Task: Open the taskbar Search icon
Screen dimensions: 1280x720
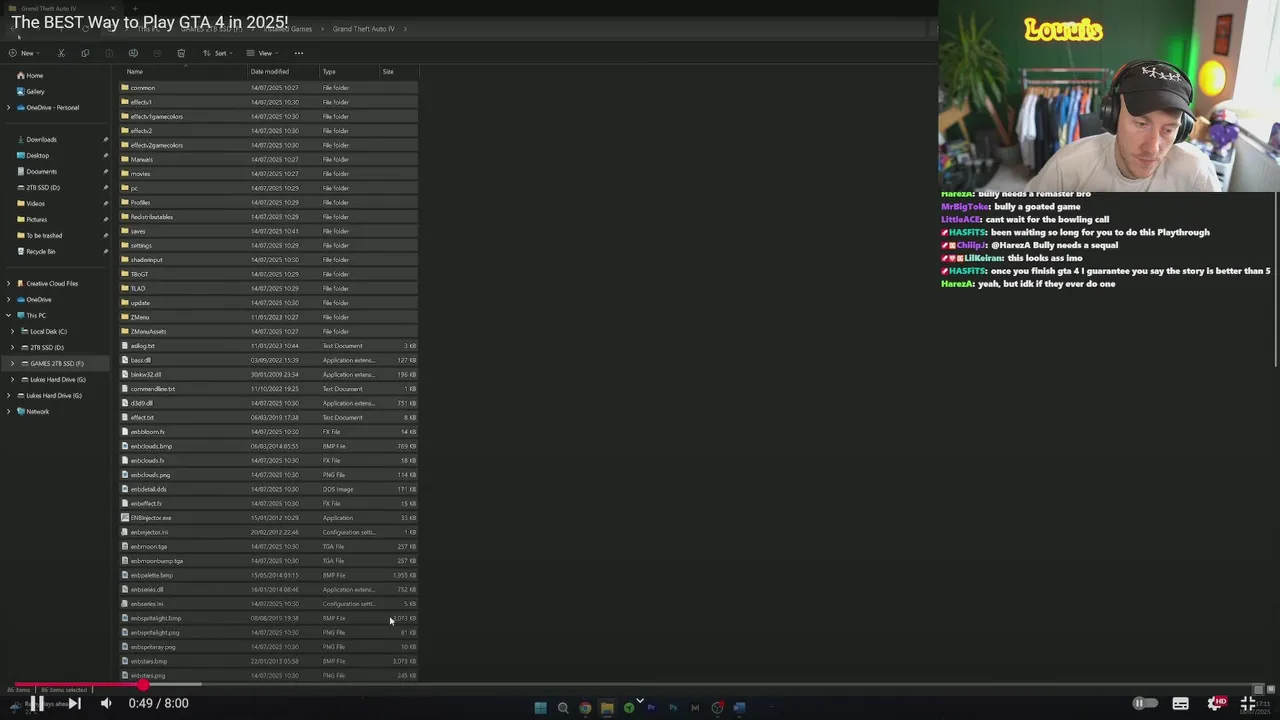Action: point(563,707)
